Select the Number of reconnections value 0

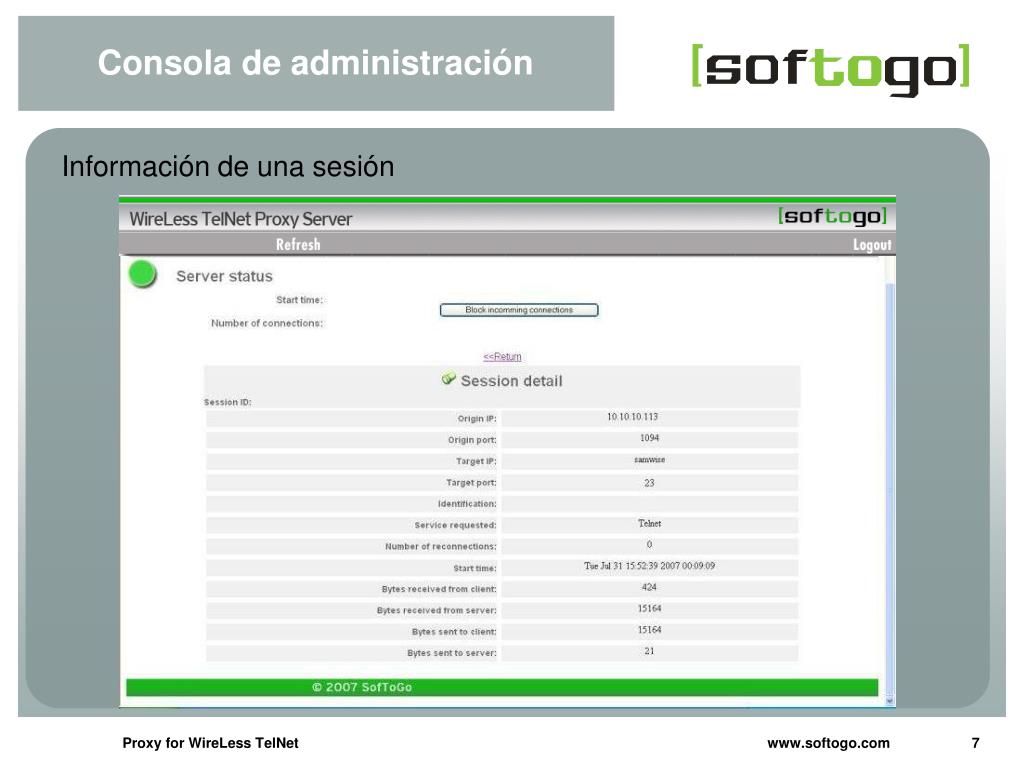point(649,544)
